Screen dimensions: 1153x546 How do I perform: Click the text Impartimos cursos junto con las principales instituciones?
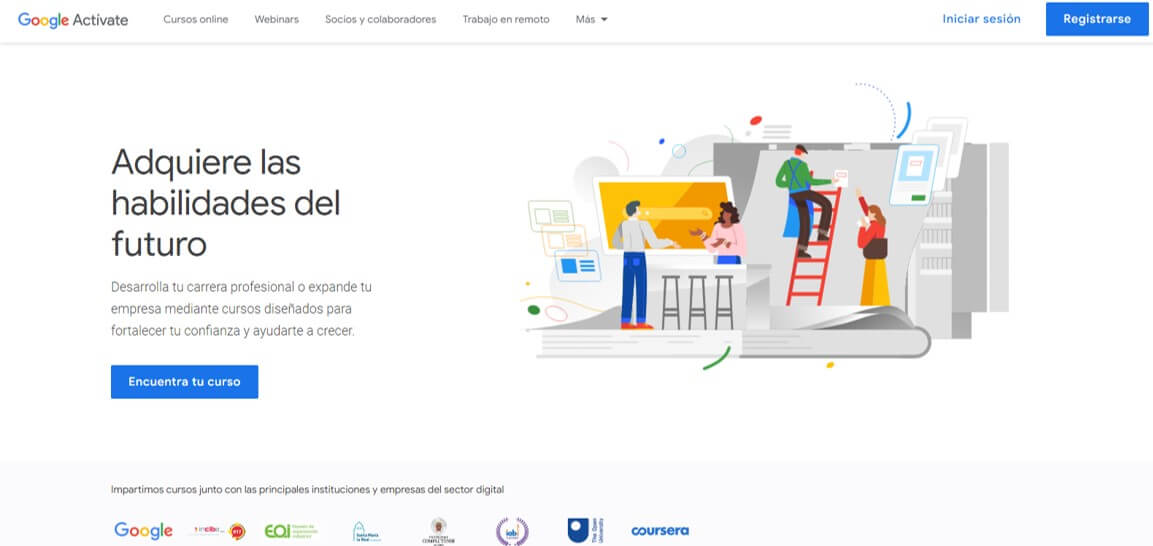click(307, 489)
